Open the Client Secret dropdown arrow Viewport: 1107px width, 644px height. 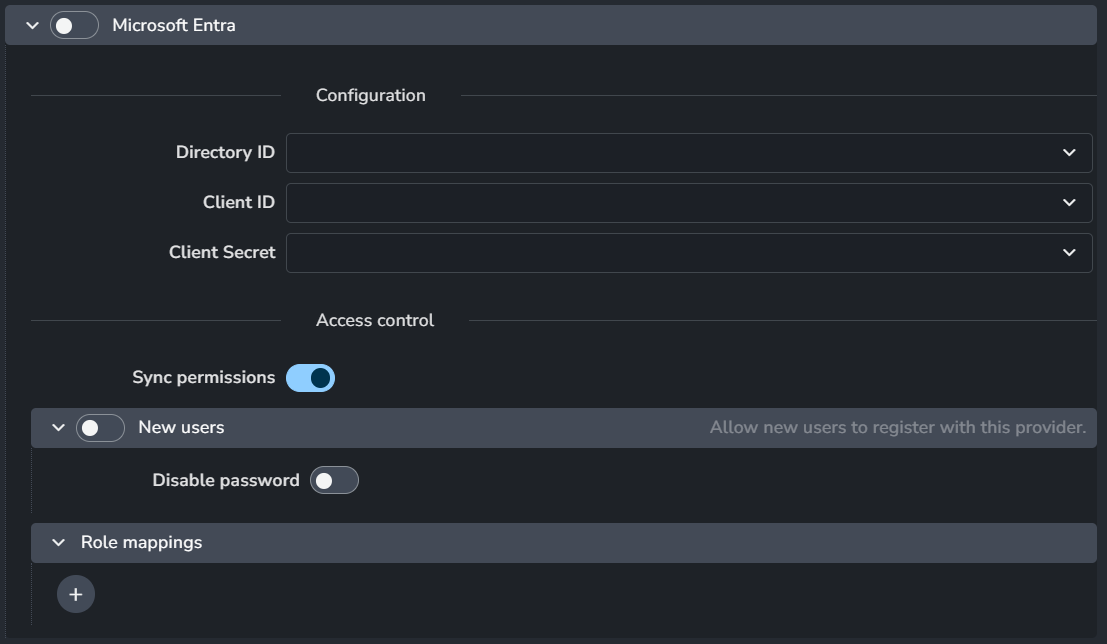(1069, 253)
